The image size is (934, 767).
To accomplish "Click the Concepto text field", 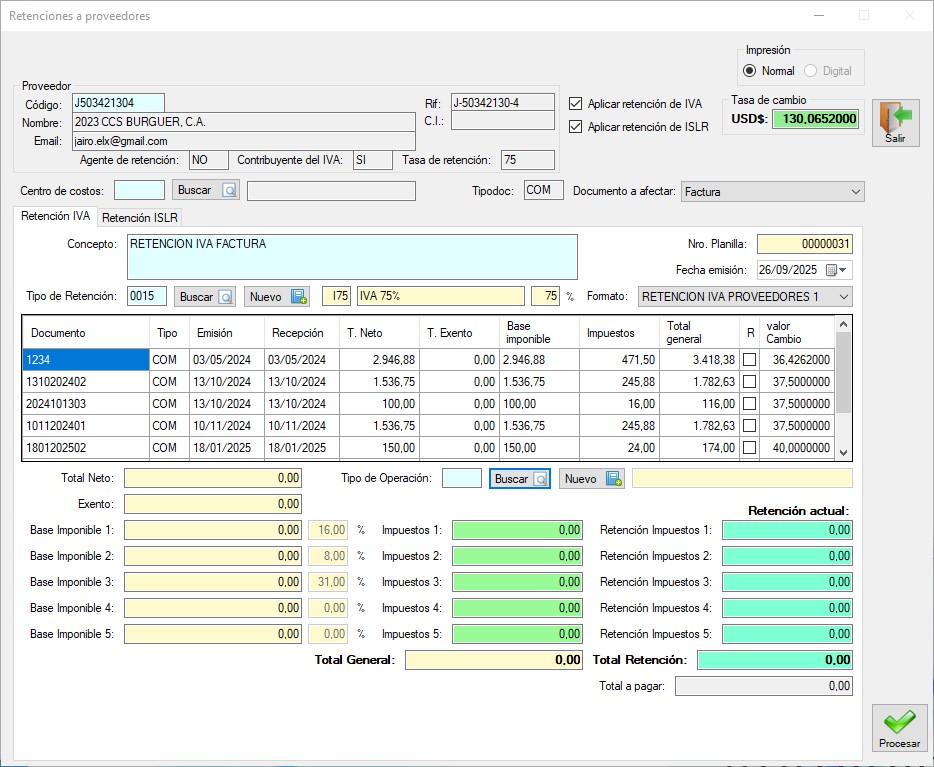I will (x=352, y=257).
